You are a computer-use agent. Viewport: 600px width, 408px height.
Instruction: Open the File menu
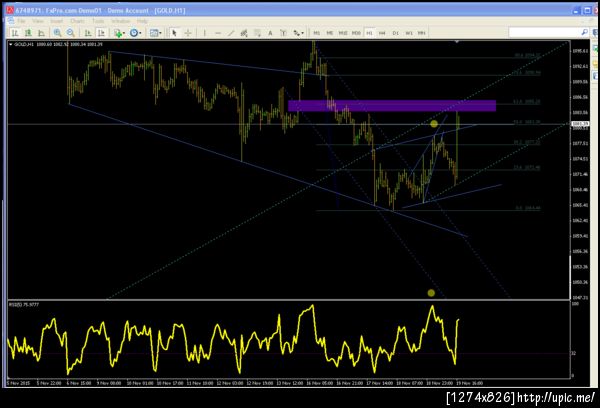point(21,21)
